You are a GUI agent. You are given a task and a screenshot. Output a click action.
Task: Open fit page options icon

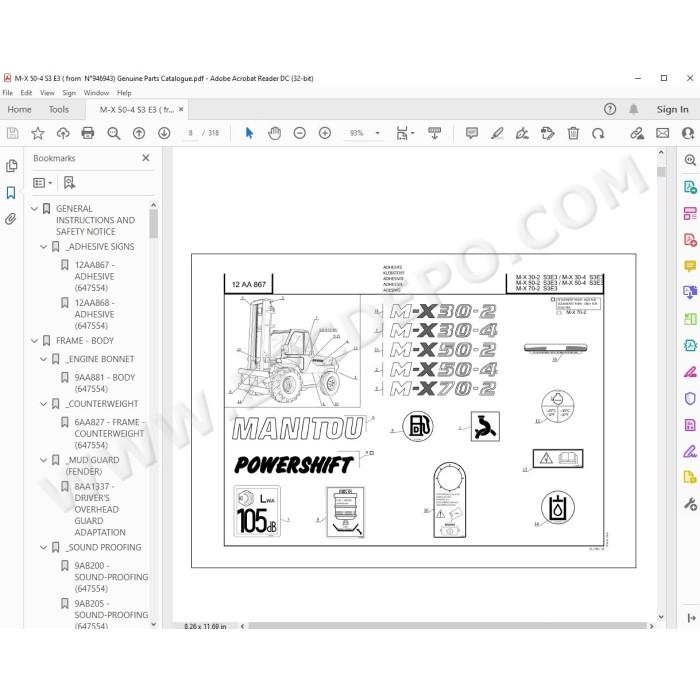click(405, 133)
